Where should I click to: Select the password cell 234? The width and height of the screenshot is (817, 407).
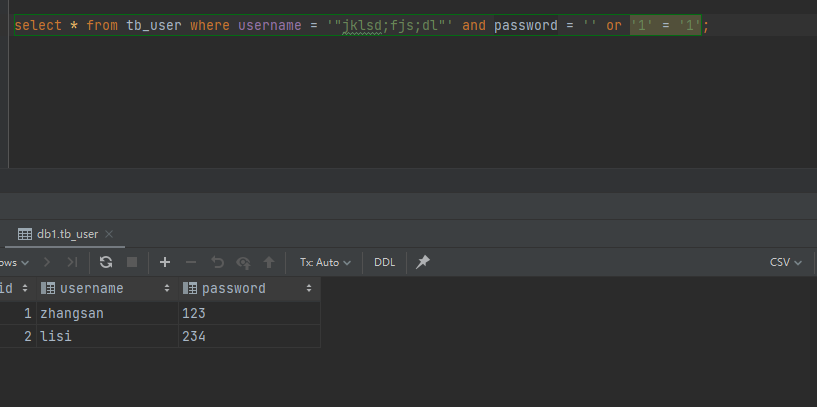[249, 336]
